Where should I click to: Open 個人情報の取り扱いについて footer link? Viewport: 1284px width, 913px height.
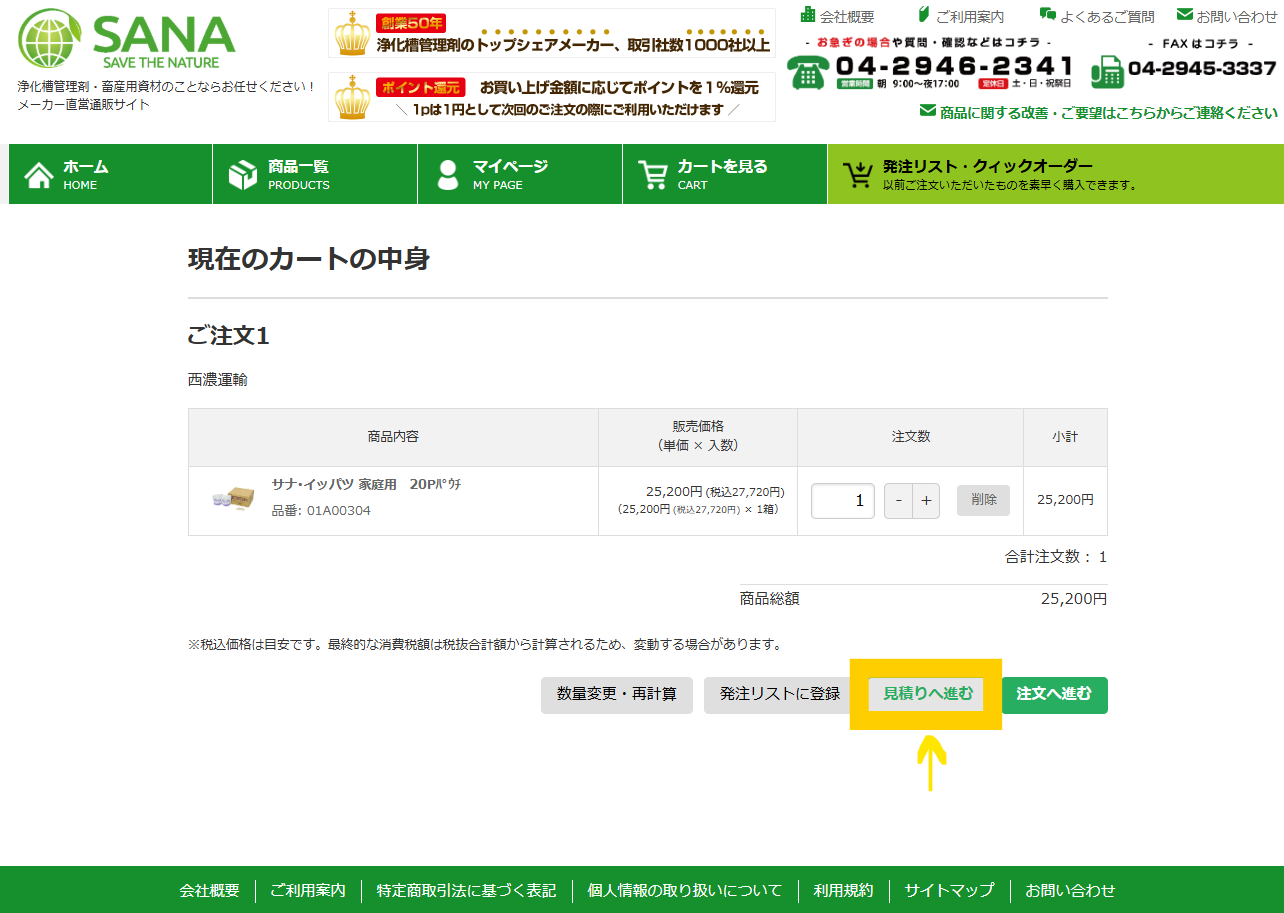tap(685, 890)
